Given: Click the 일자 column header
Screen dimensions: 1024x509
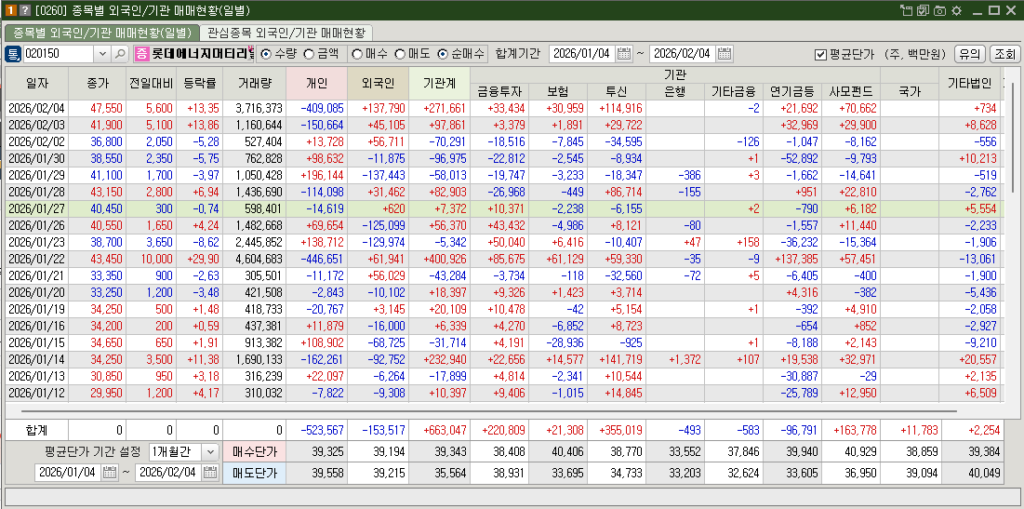Looking at the screenshot, I should pos(37,83).
